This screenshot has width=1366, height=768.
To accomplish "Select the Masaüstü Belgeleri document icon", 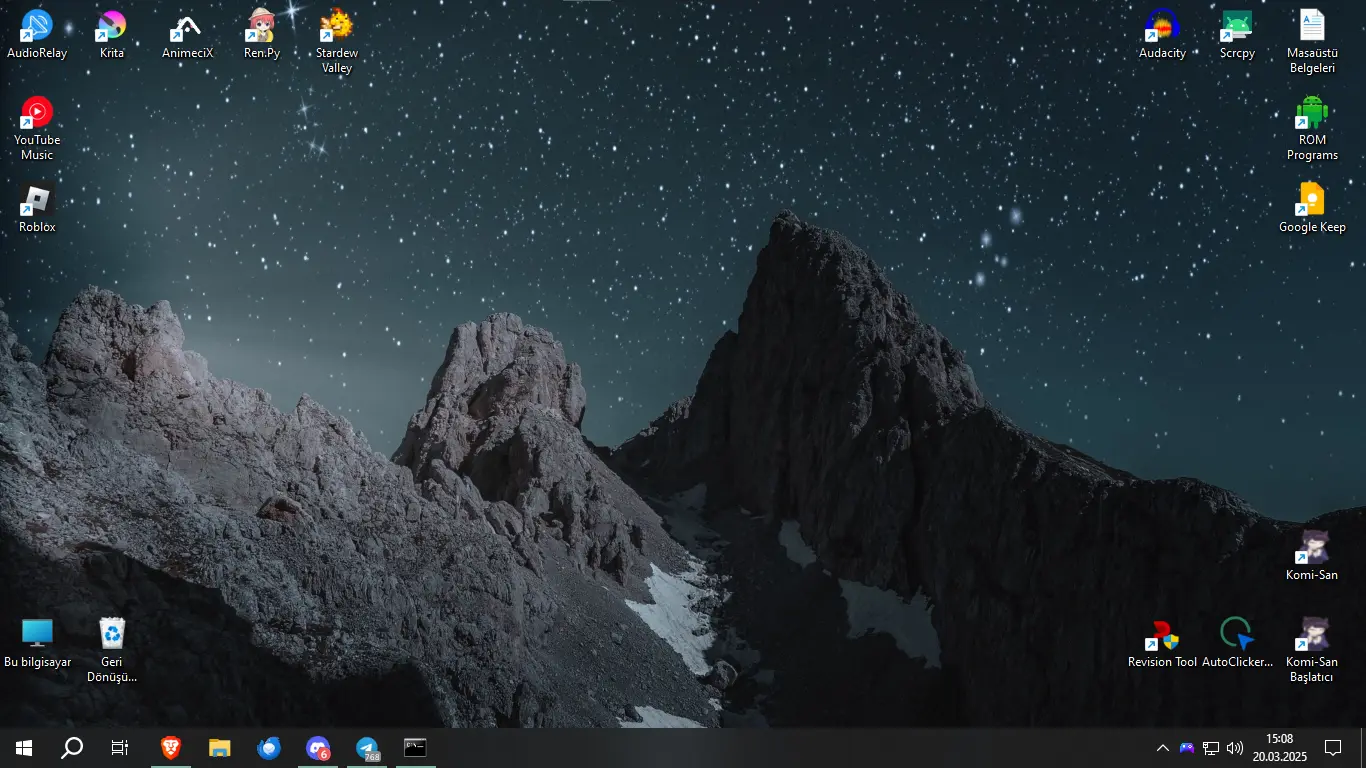I will (1312, 41).
